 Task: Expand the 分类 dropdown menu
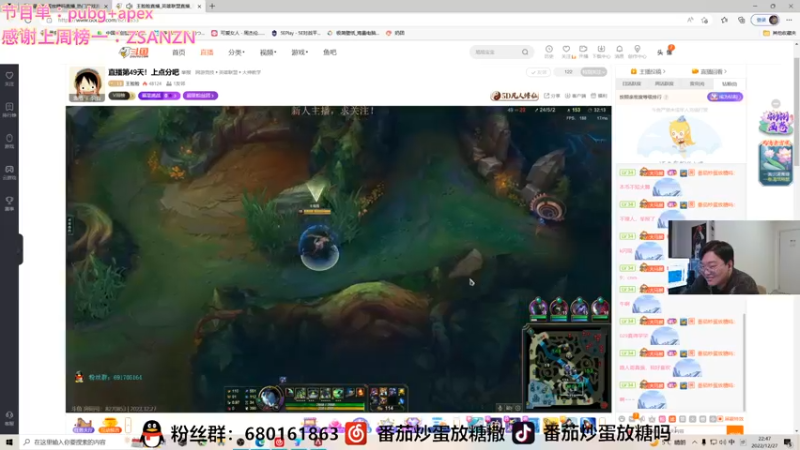click(x=236, y=53)
